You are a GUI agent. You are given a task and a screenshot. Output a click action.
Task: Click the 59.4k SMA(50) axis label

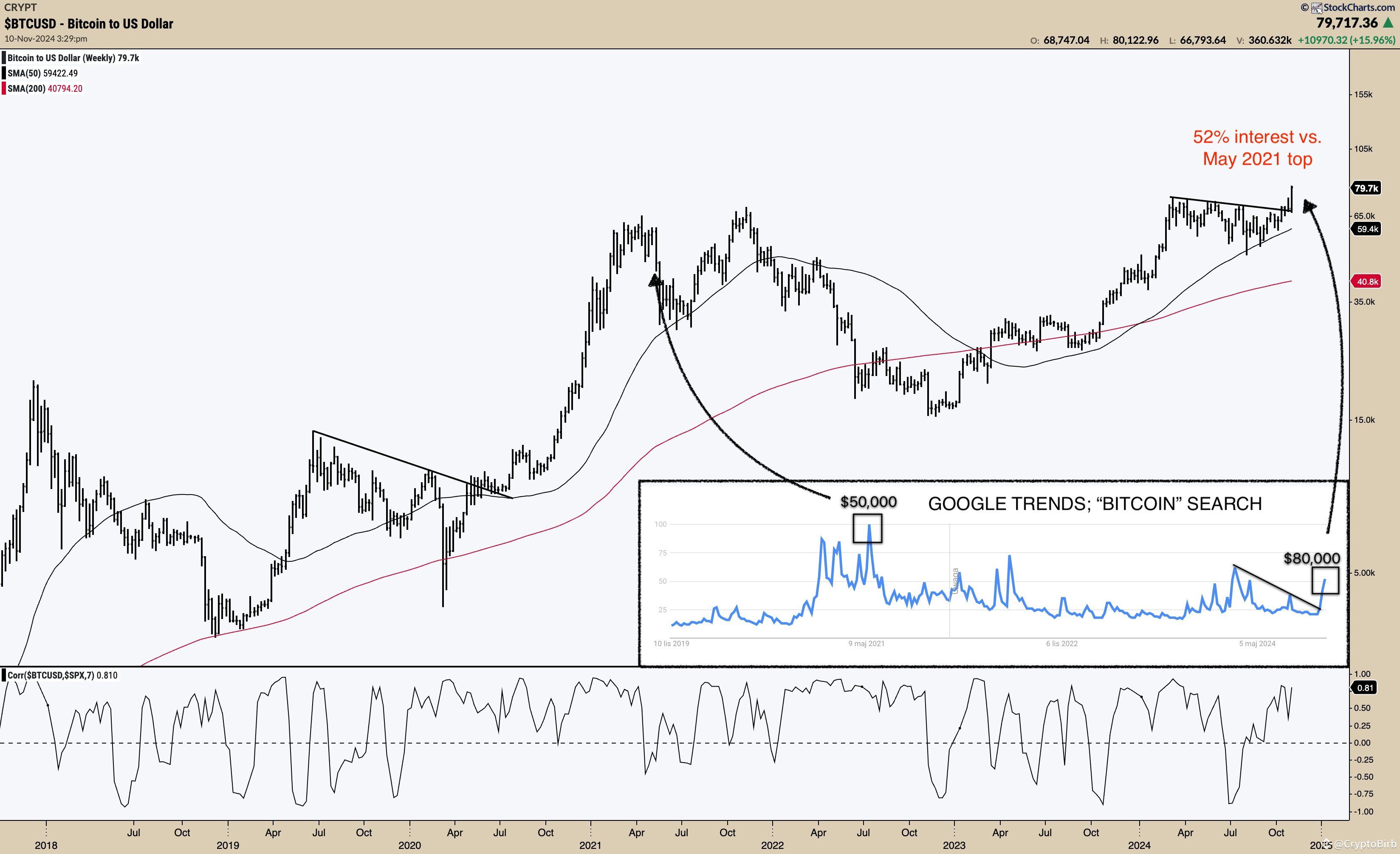(x=1366, y=229)
